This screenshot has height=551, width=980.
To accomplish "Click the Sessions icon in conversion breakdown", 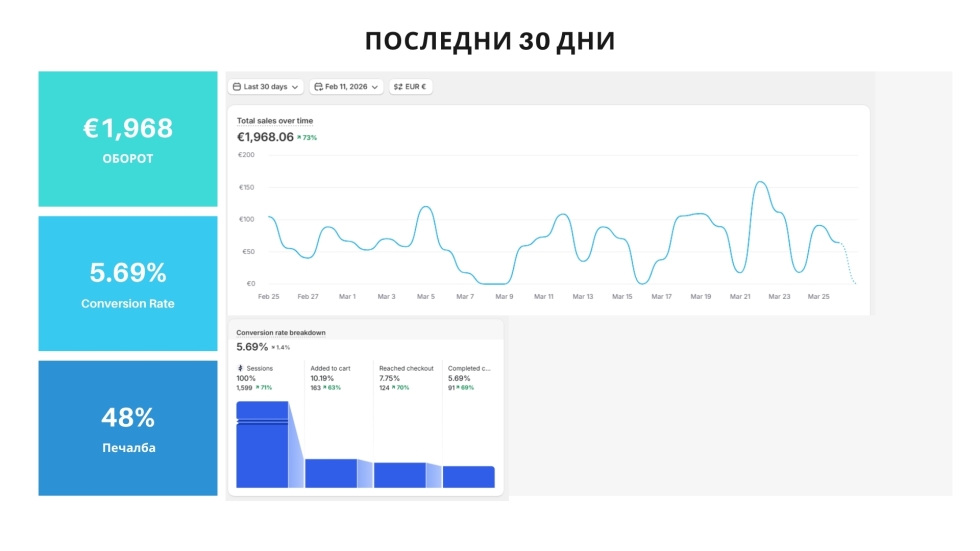I will (x=240, y=368).
